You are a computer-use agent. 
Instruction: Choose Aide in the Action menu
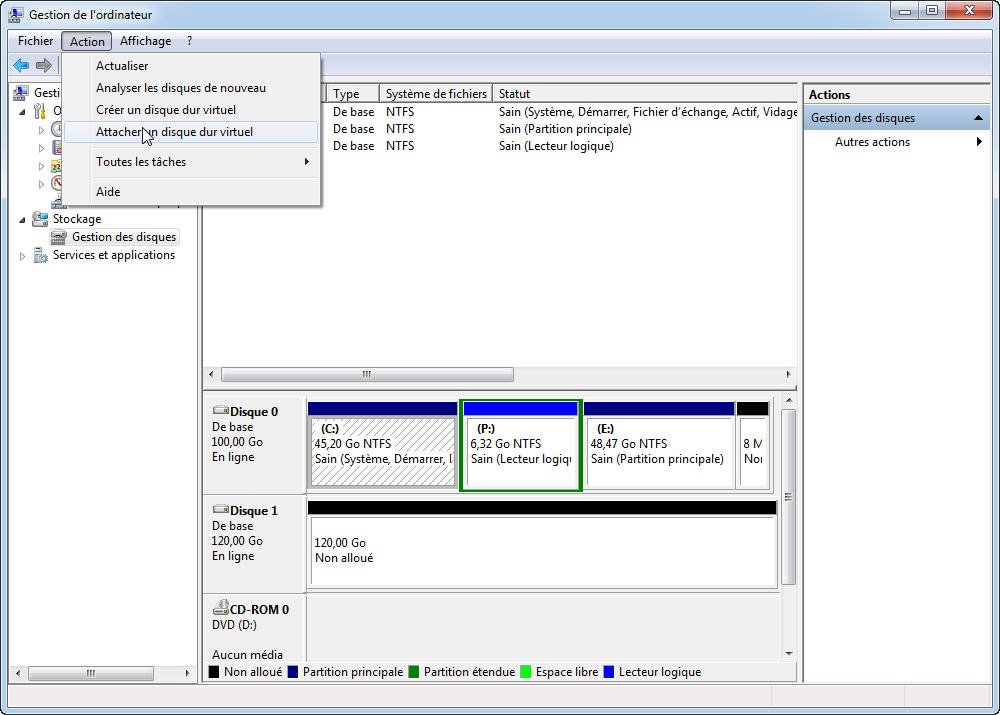pyautogui.click(x=191, y=192)
